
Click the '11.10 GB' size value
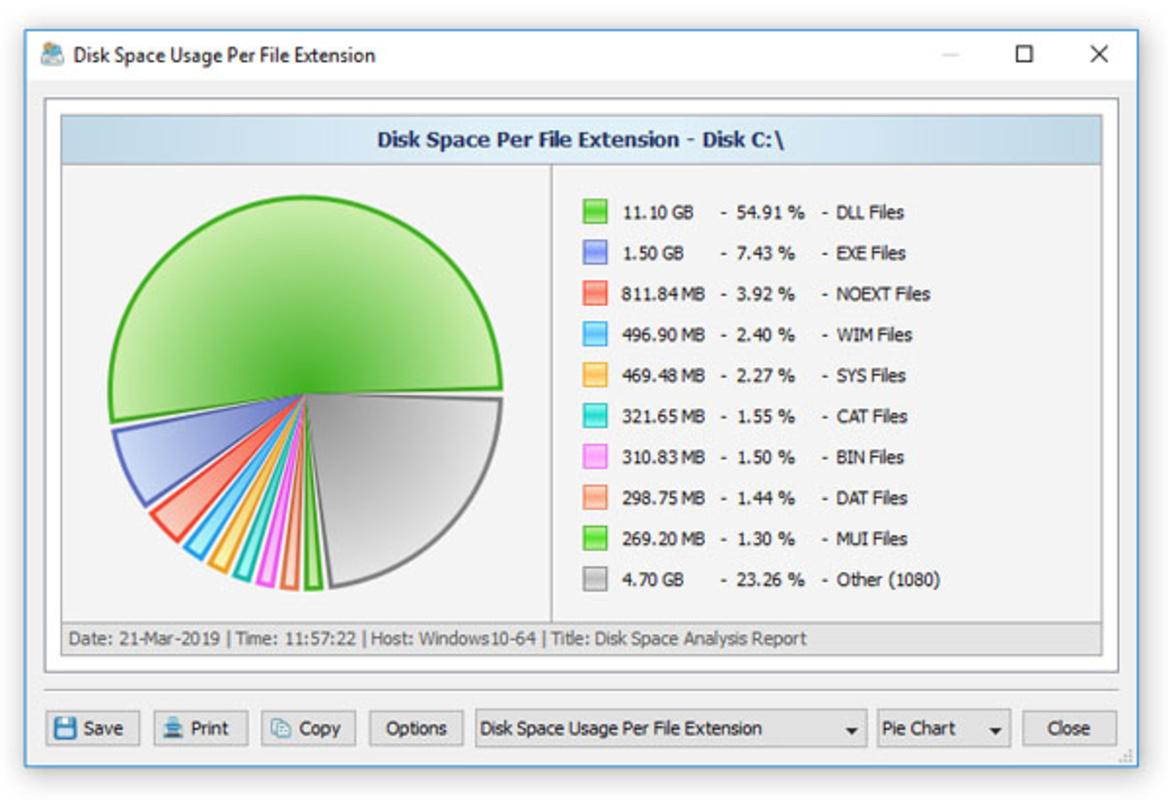click(658, 212)
